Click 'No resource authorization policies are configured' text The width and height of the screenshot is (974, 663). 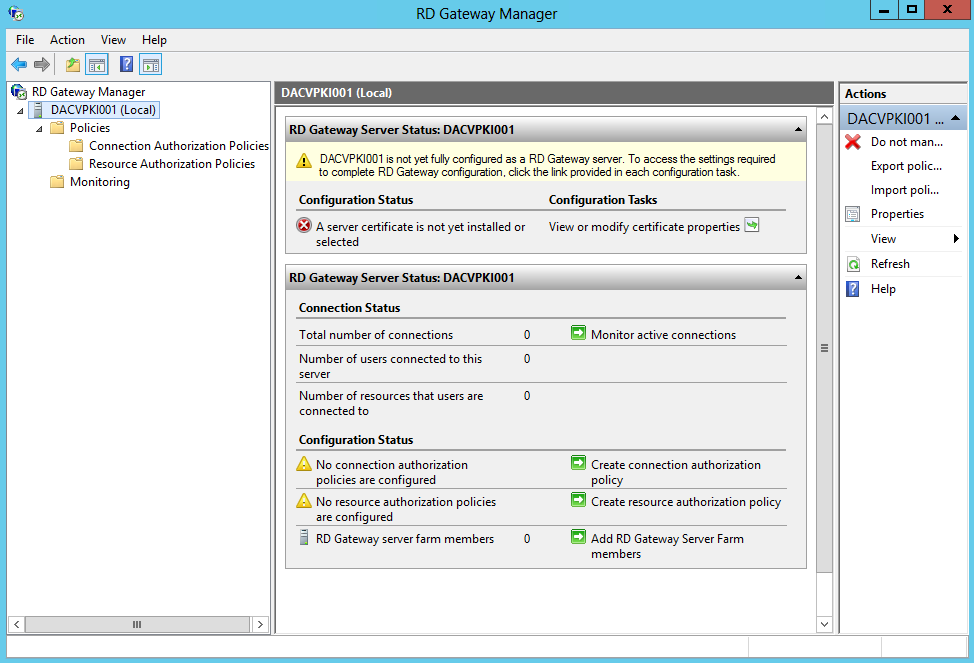point(406,510)
